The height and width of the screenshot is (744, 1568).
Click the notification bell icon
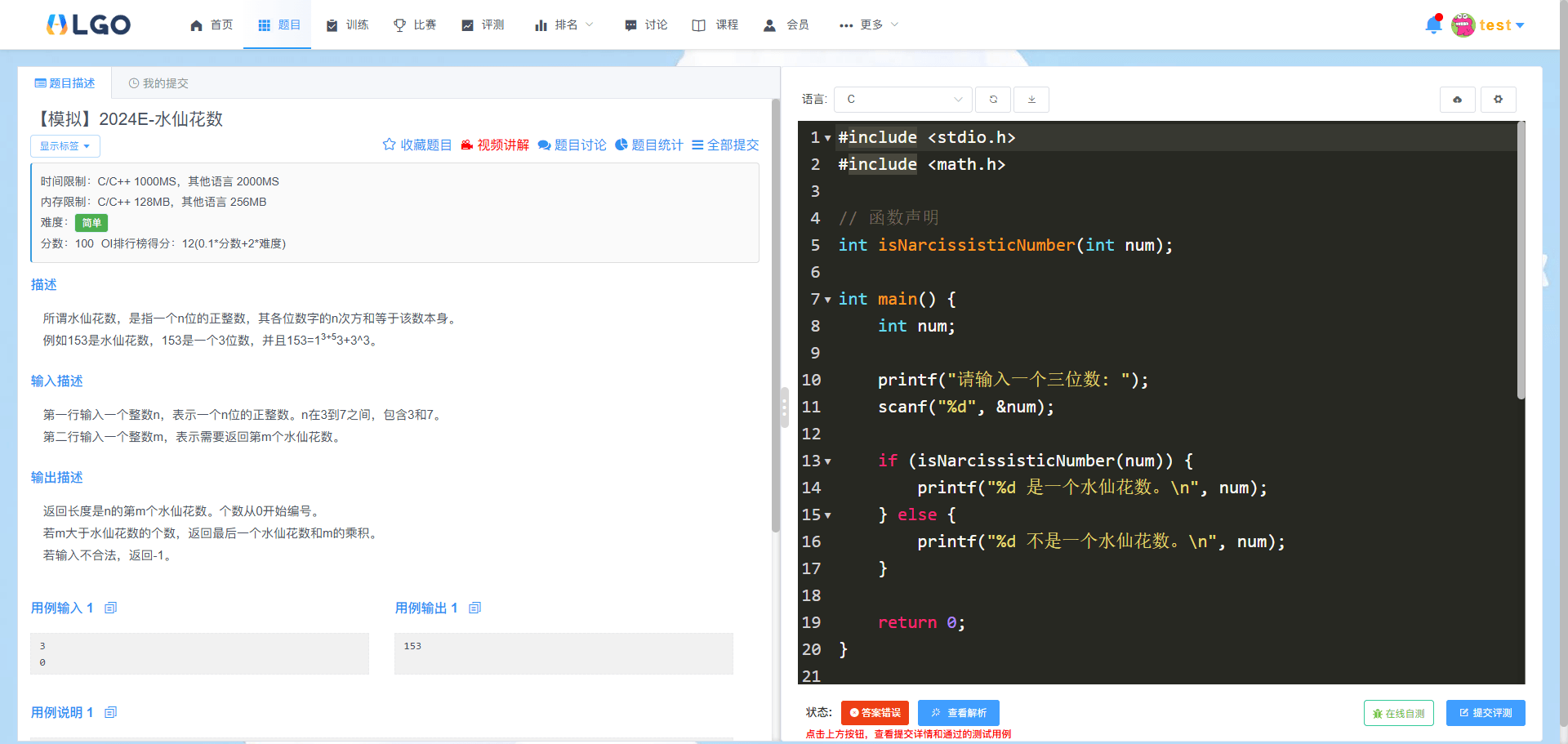(x=1432, y=25)
